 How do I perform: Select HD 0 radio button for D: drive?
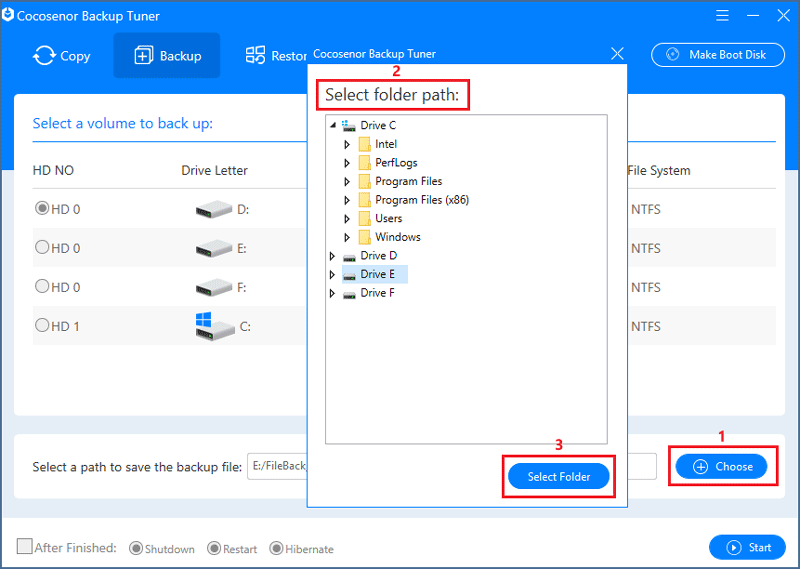42,208
